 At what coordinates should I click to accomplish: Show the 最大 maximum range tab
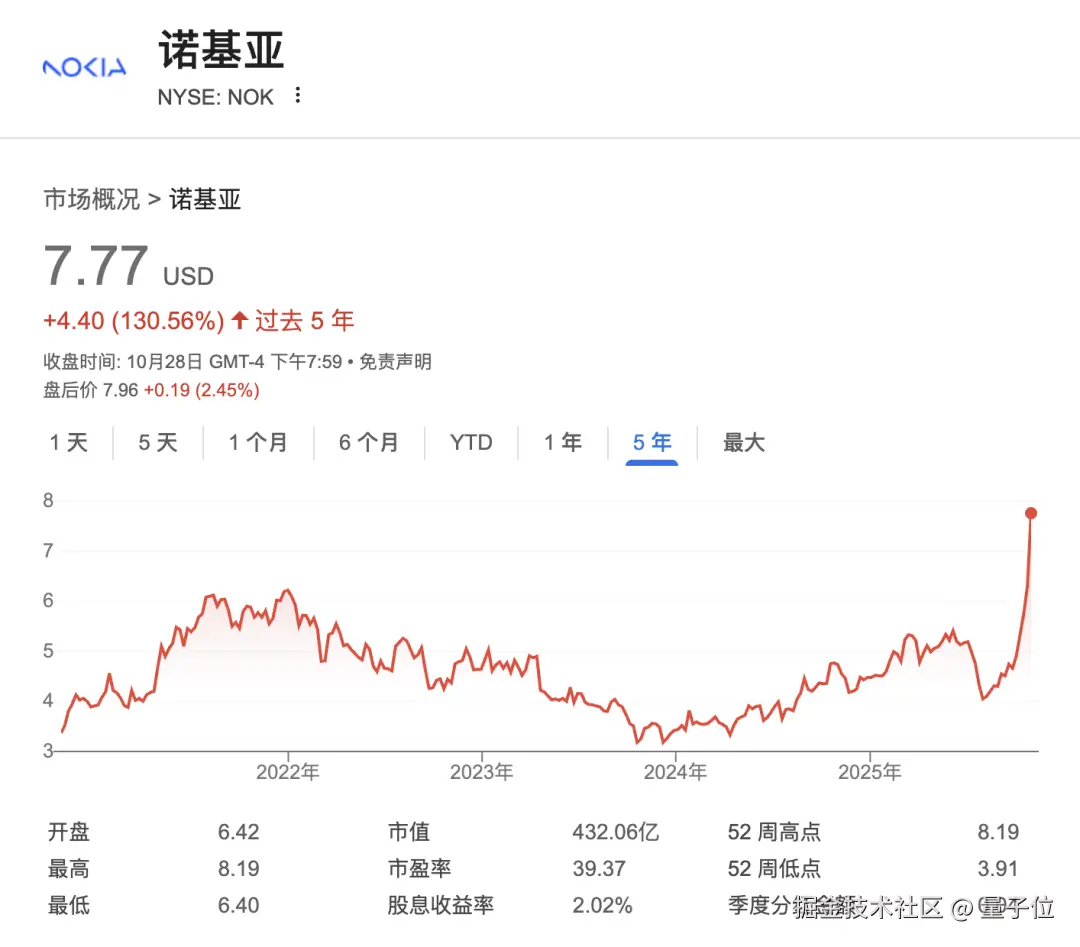point(744,442)
